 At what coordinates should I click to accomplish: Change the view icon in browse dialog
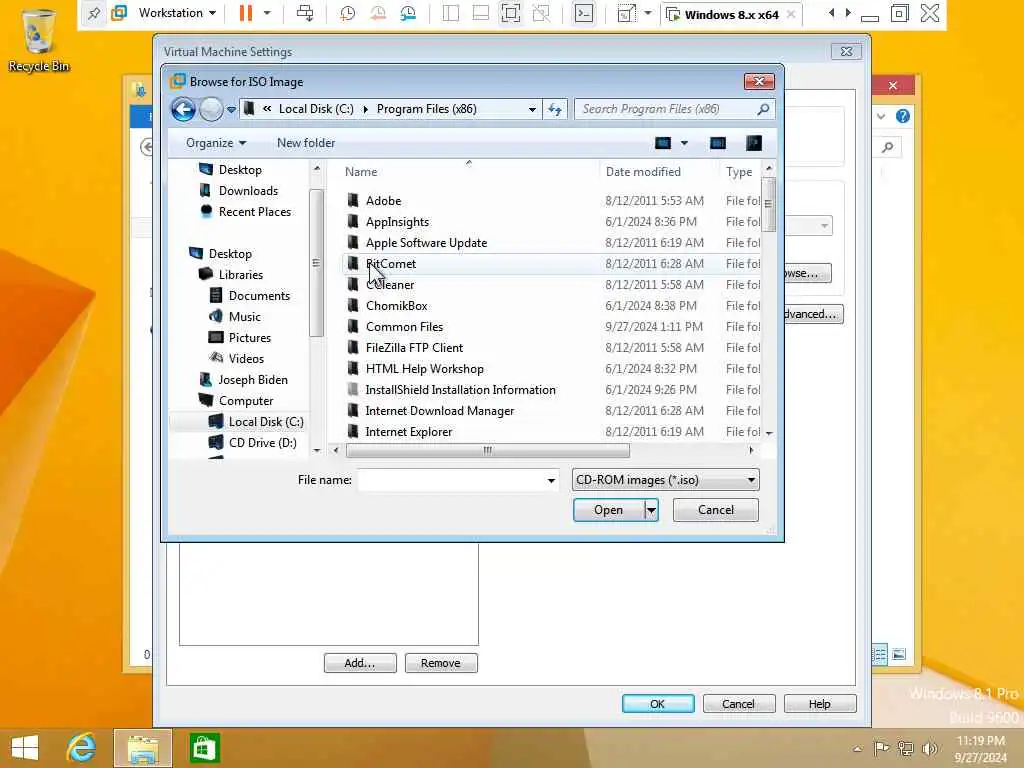[663, 143]
